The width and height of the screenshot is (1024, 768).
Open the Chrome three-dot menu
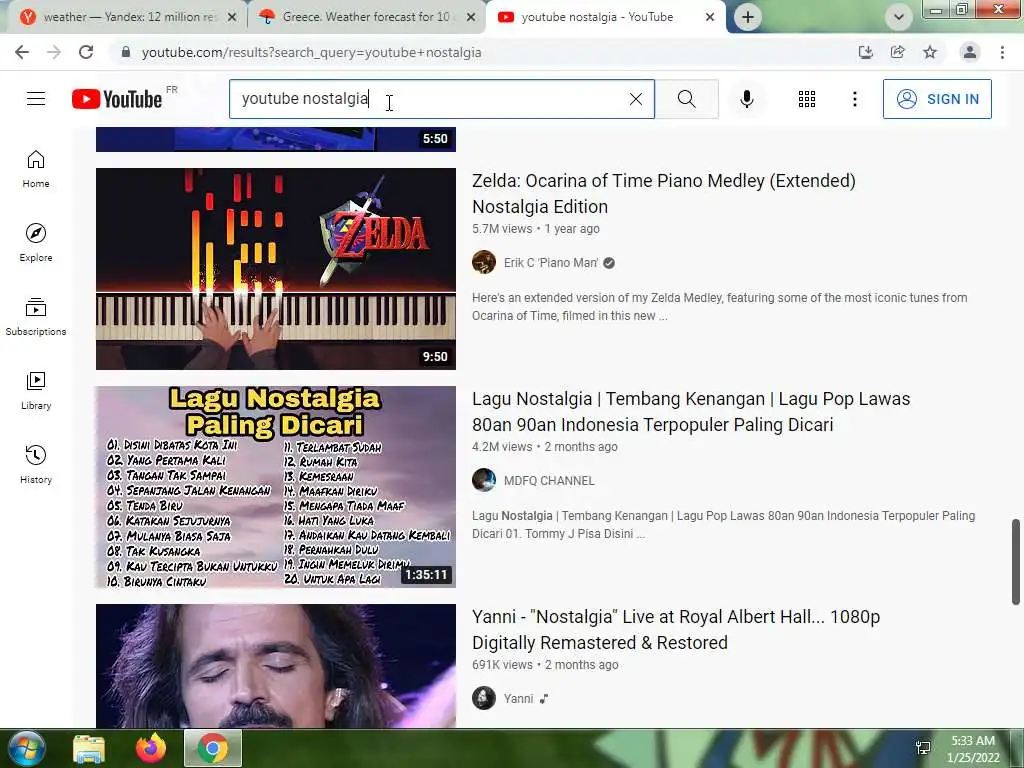(x=1002, y=52)
